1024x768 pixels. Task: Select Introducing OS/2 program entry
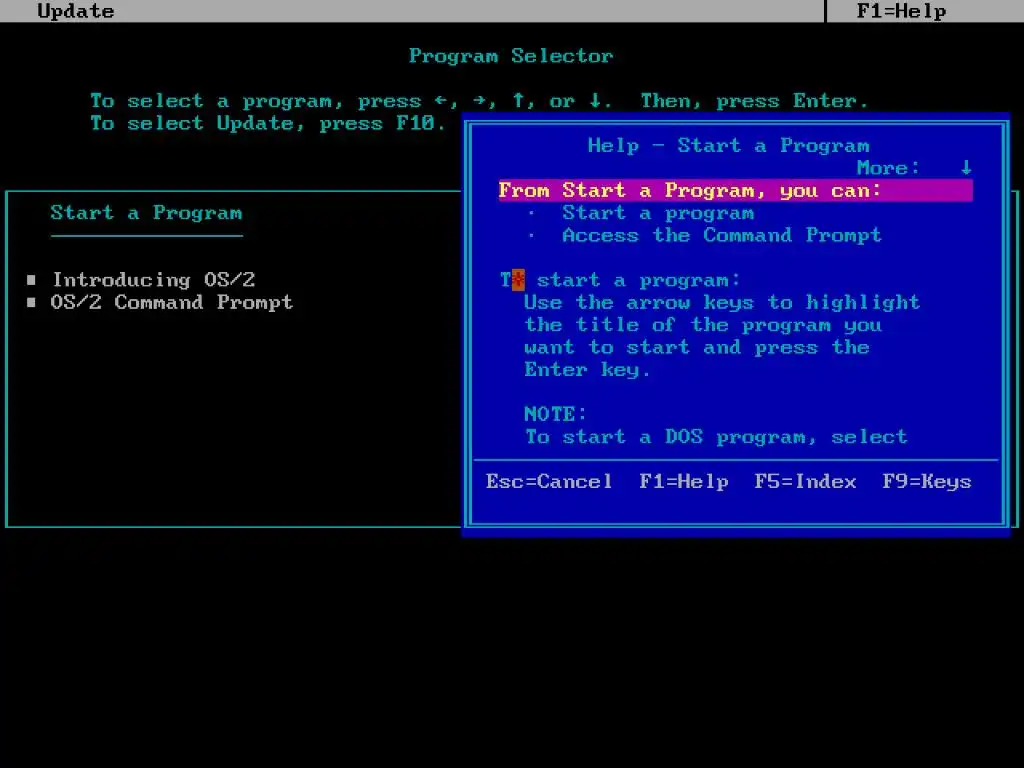153,280
